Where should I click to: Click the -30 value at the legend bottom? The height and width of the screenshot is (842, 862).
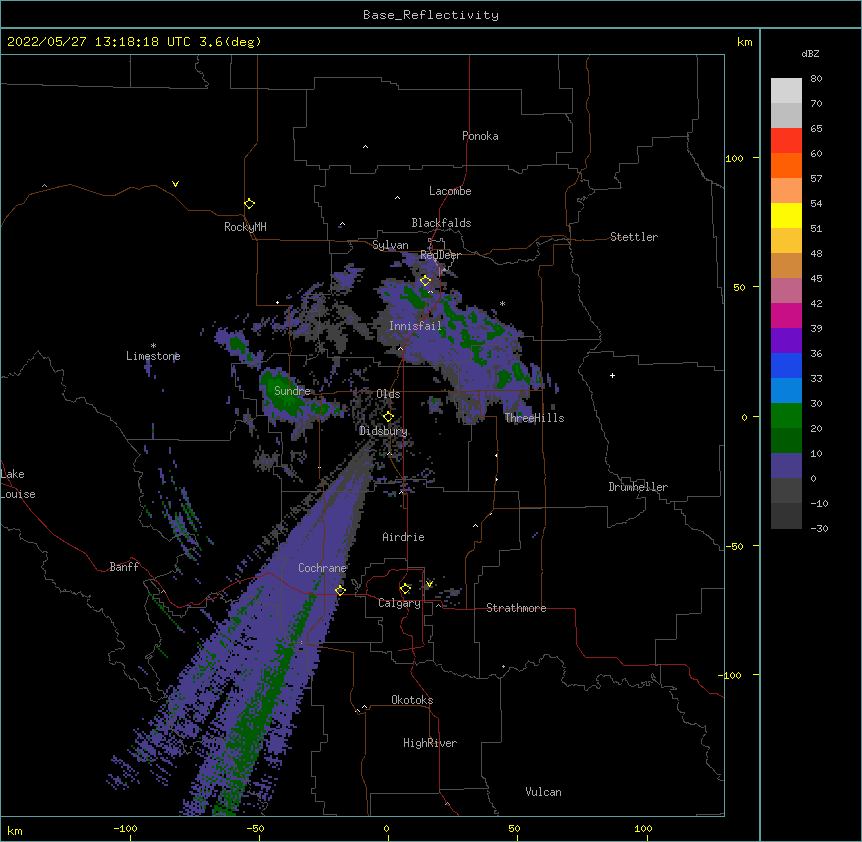819,528
